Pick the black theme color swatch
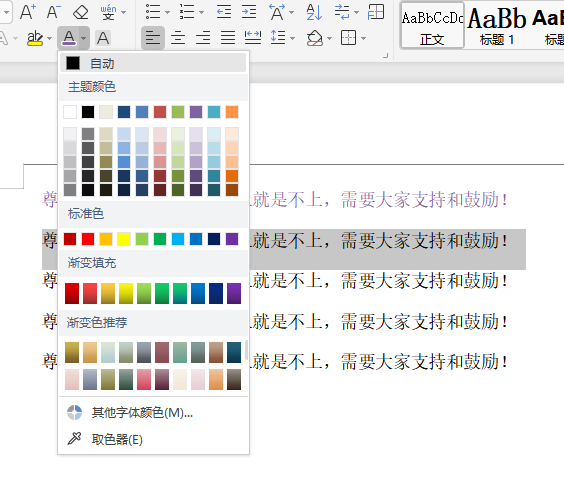The image size is (564, 477). pos(88,112)
